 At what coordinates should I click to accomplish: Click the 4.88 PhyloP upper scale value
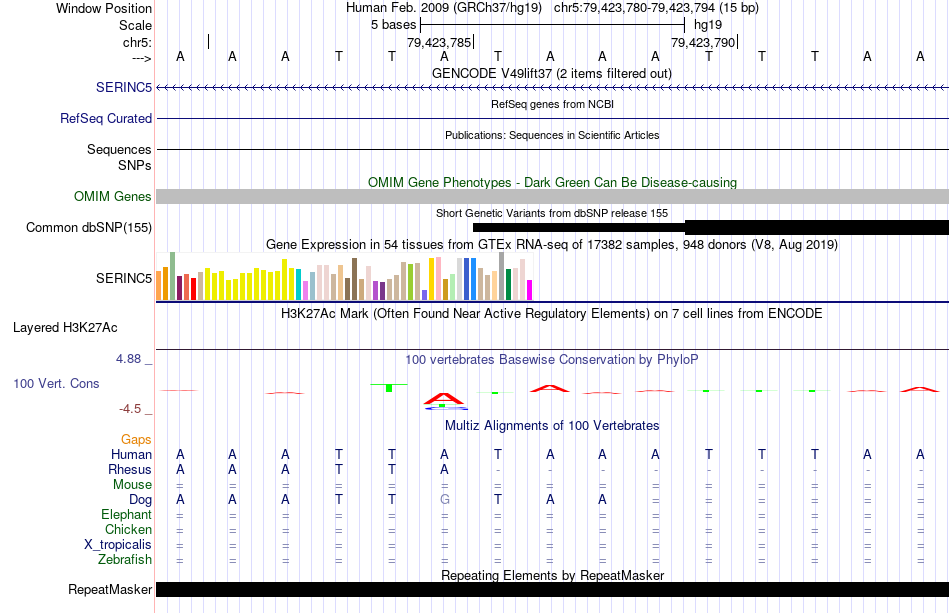(128, 359)
